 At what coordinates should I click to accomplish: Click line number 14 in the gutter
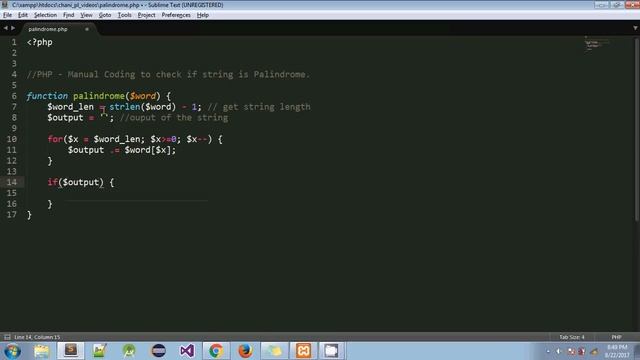click(11, 182)
